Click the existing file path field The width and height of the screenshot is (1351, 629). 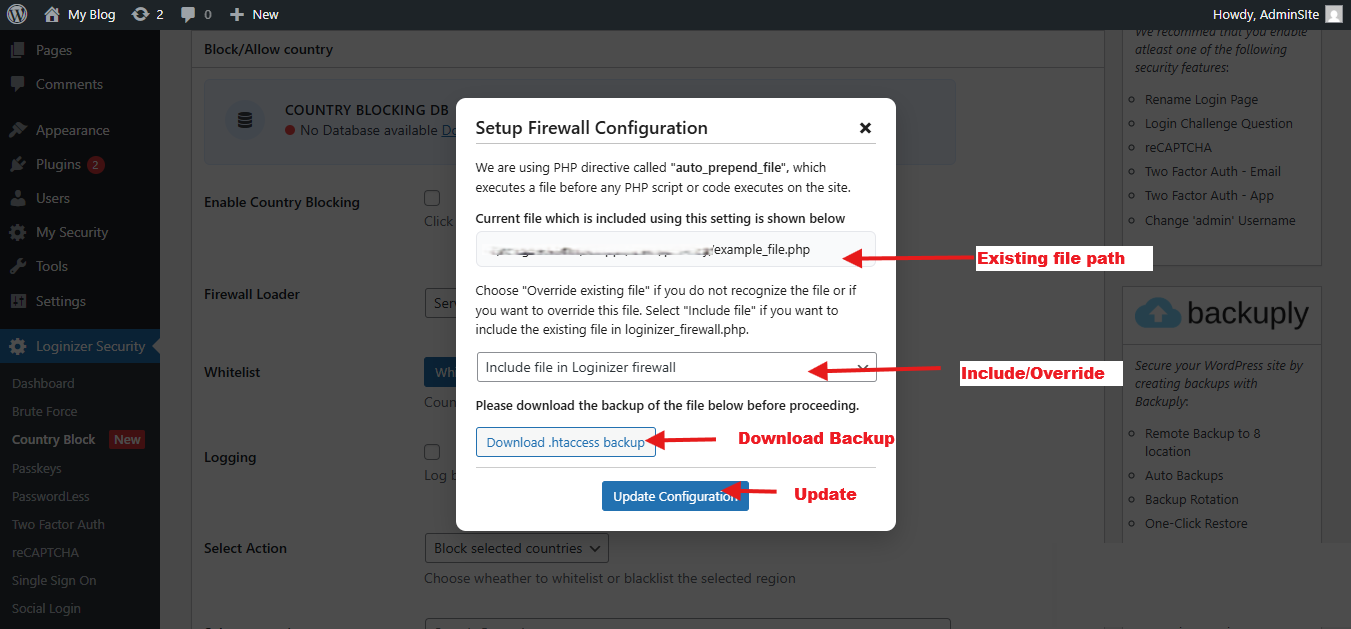point(676,249)
